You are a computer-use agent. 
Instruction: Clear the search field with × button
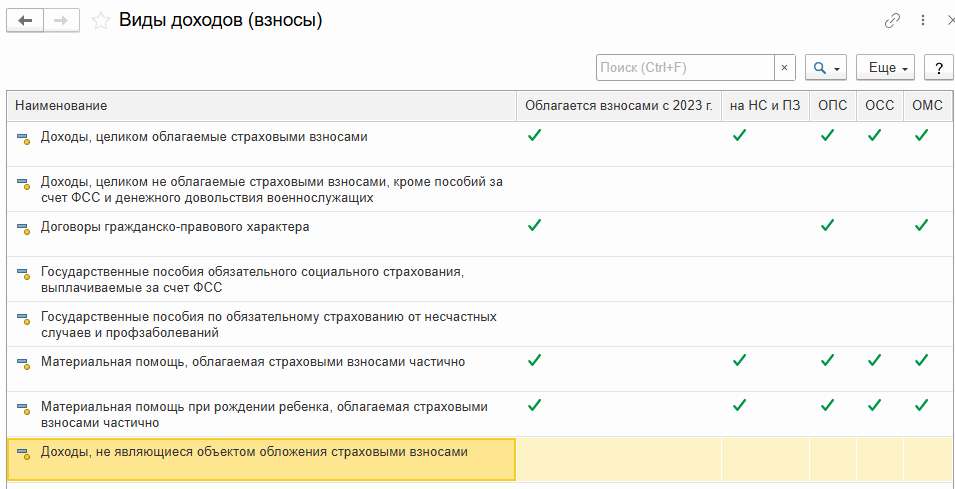[x=784, y=68]
